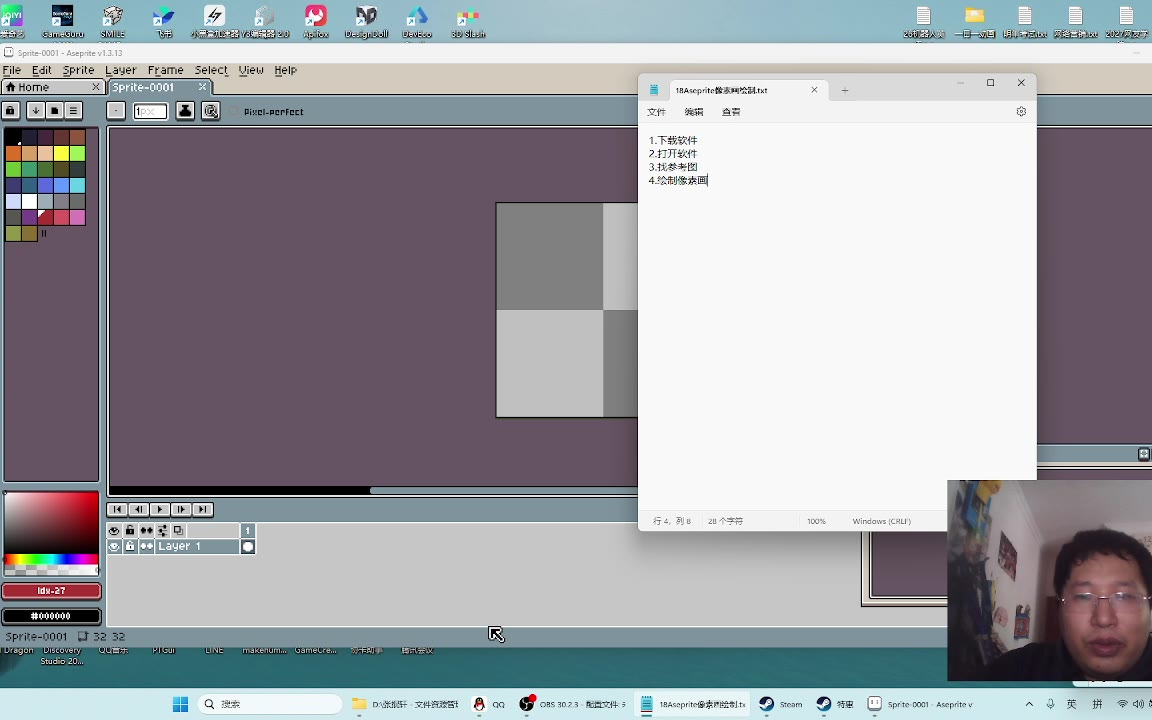The image size is (1152, 720).
Task: Hide Layer 1 with its eye icon
Action: click(114, 547)
